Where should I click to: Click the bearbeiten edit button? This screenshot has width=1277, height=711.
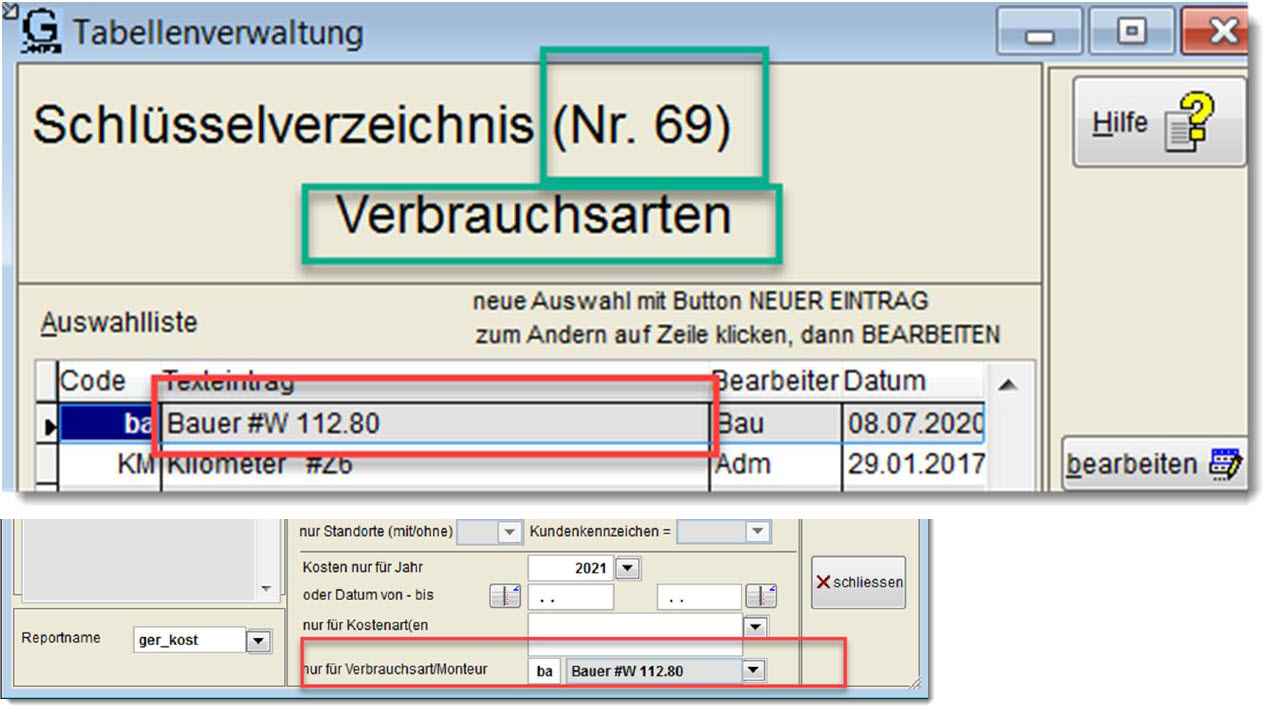point(1153,465)
